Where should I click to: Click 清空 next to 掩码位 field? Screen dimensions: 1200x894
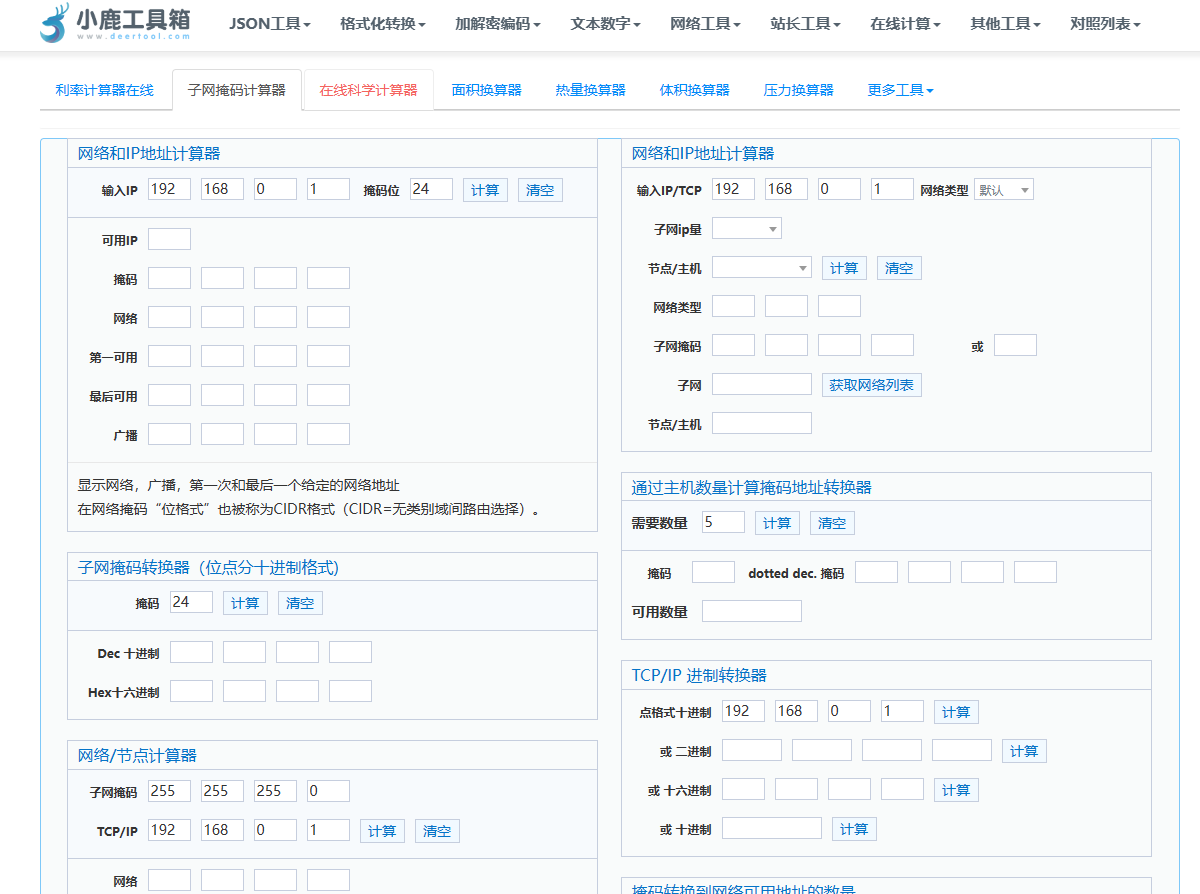[540, 190]
